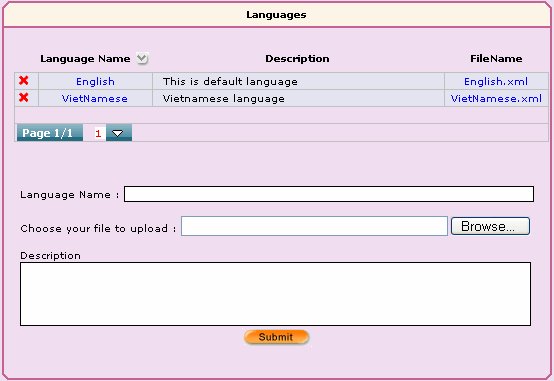Select 'Vietnamese language' description cell

[x=299, y=98]
